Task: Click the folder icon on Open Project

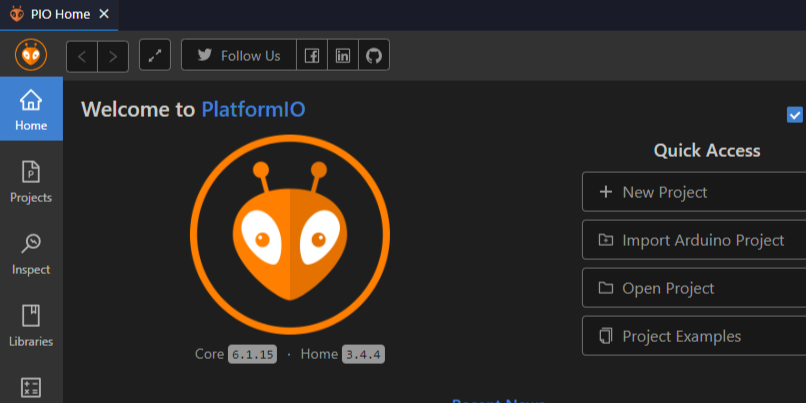Action: pyautogui.click(x=606, y=288)
